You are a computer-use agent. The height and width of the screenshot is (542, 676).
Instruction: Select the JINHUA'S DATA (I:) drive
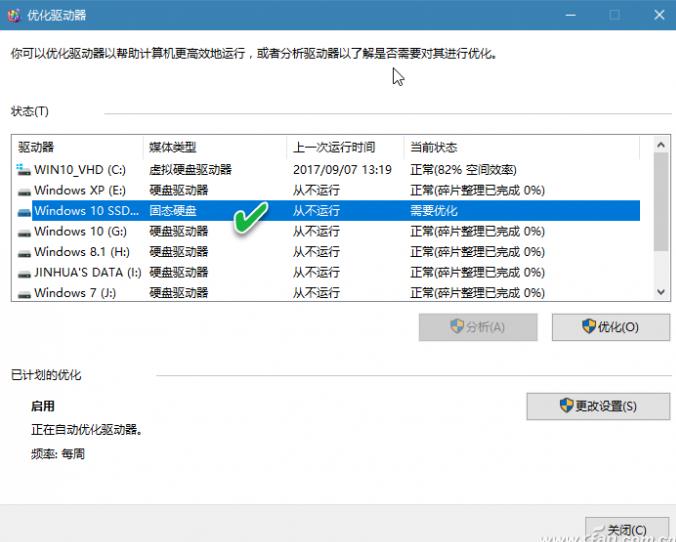[328, 272]
